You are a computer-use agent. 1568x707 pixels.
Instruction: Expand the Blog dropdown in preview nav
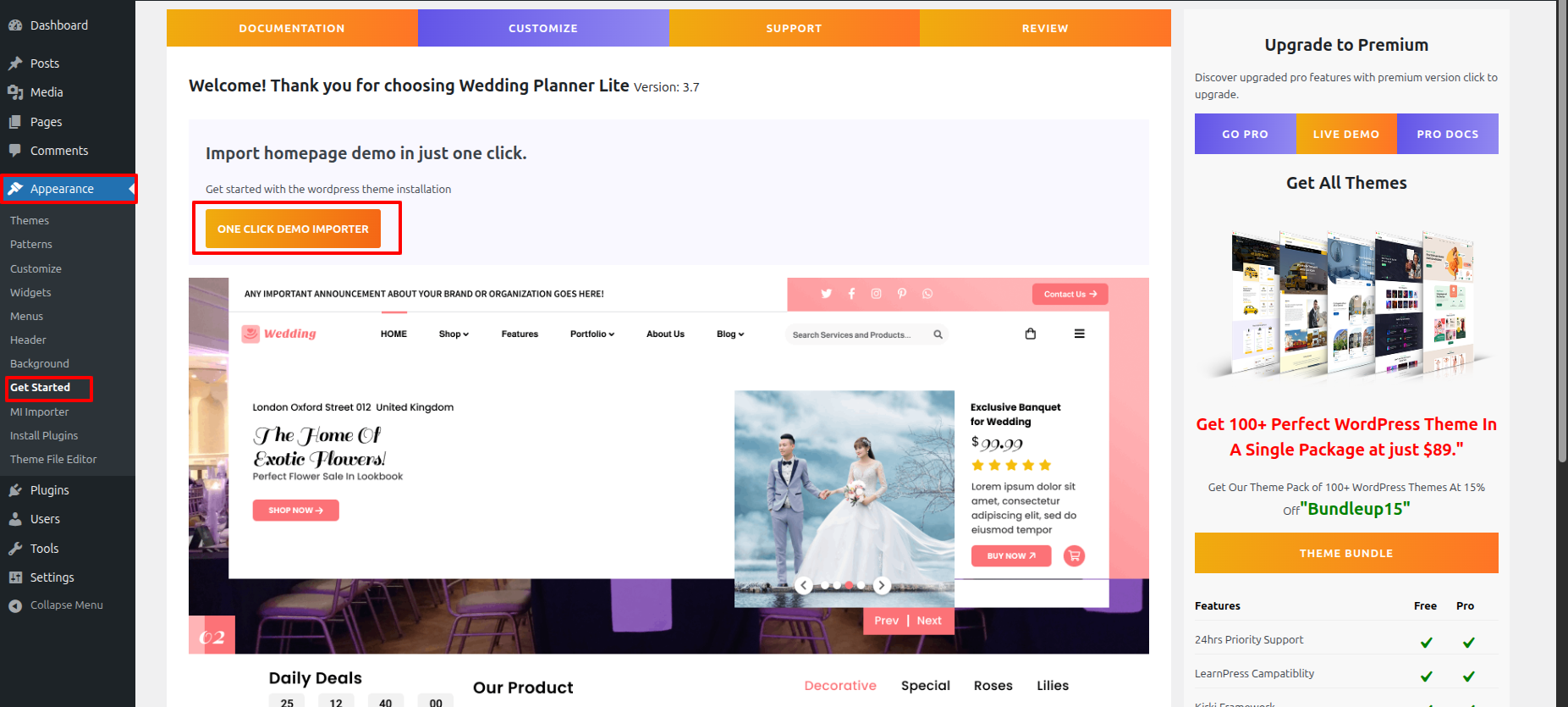pos(729,334)
